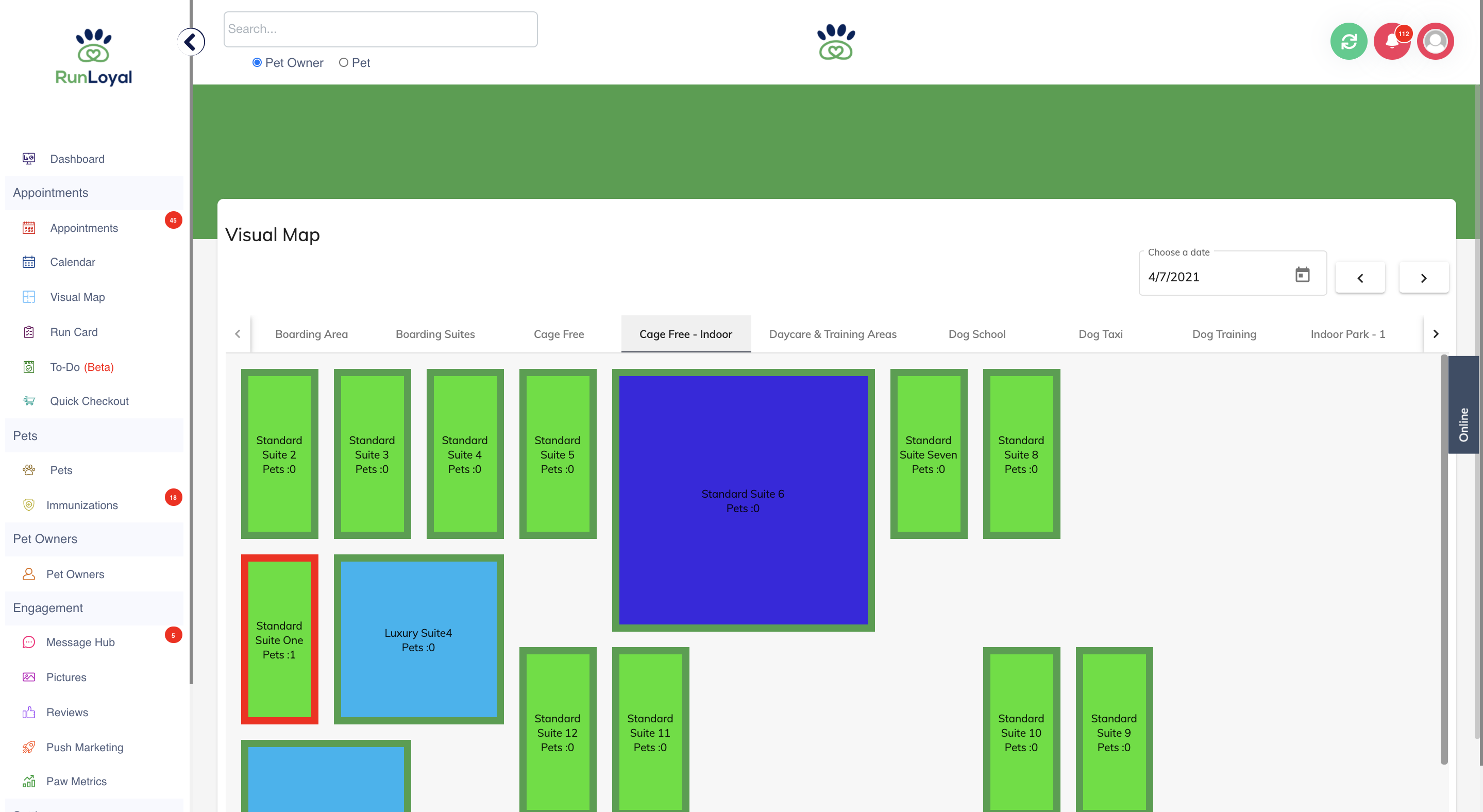
Task: Open notifications bell with 112 badge
Action: 1391,41
